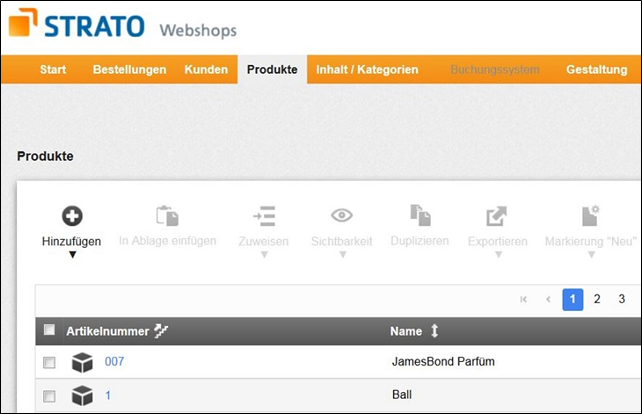
Task: Open the Bestellungen tab
Action: pos(129,70)
